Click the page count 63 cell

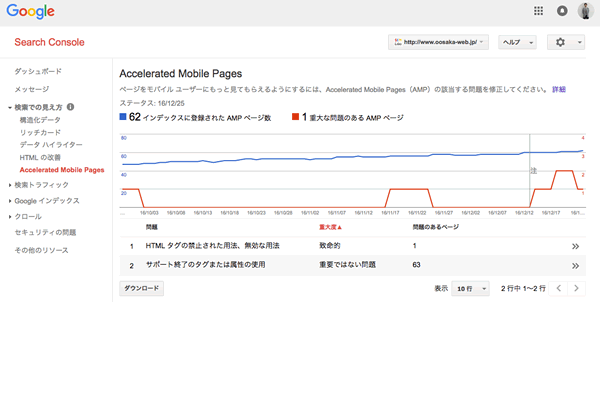coord(416,264)
